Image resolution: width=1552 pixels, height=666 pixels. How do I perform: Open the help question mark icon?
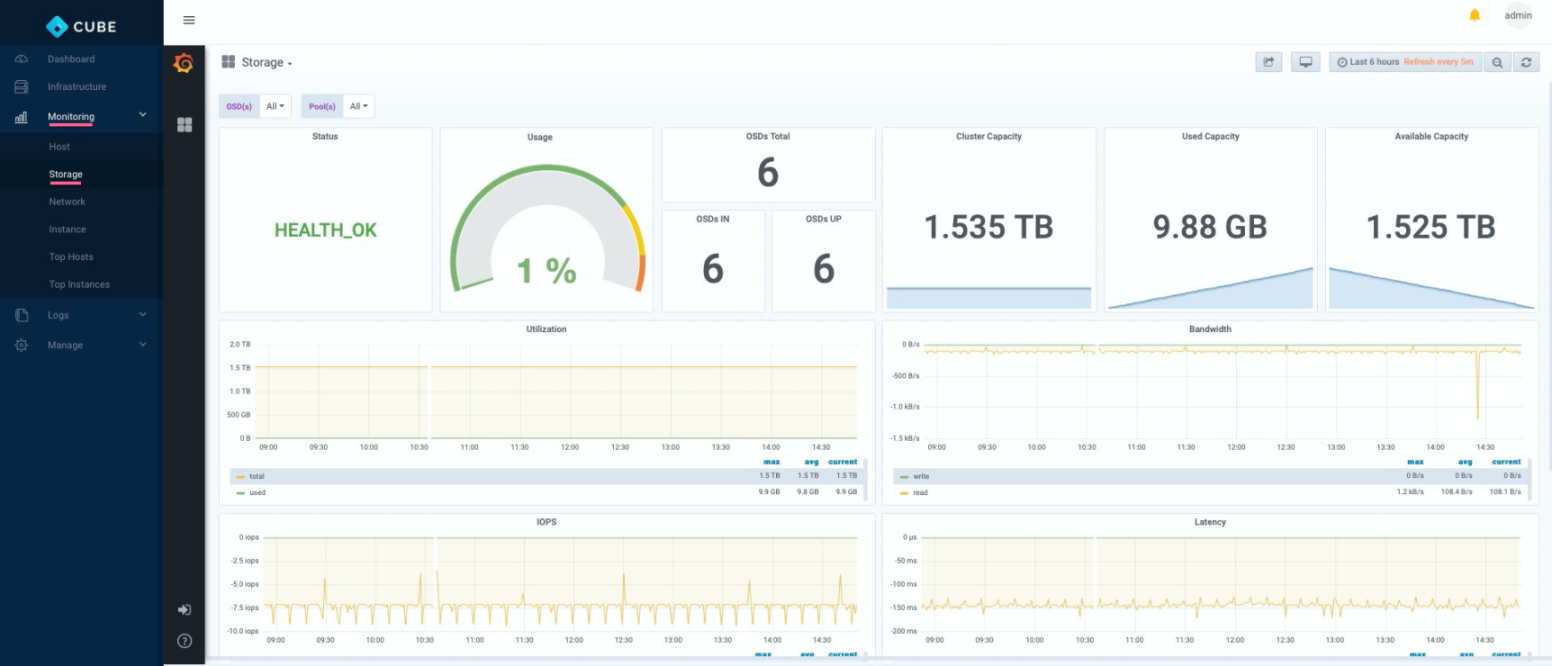(x=184, y=641)
